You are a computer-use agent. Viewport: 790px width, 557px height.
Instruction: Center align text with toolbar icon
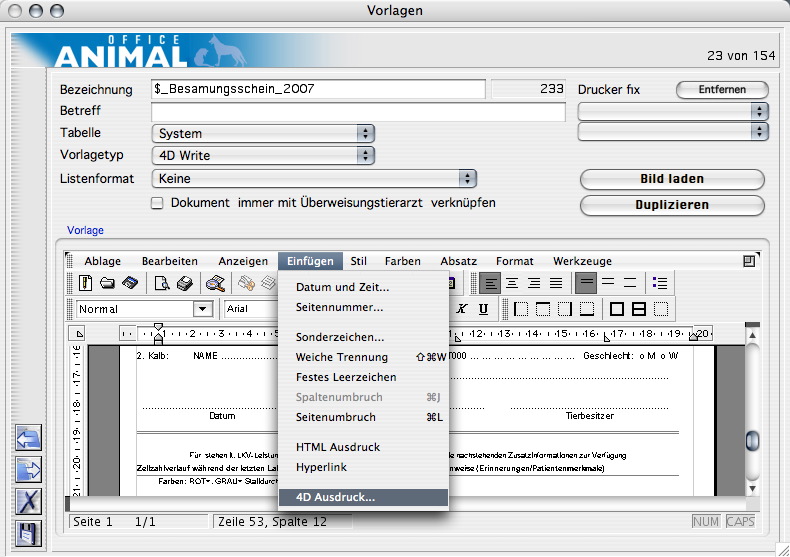[512, 284]
